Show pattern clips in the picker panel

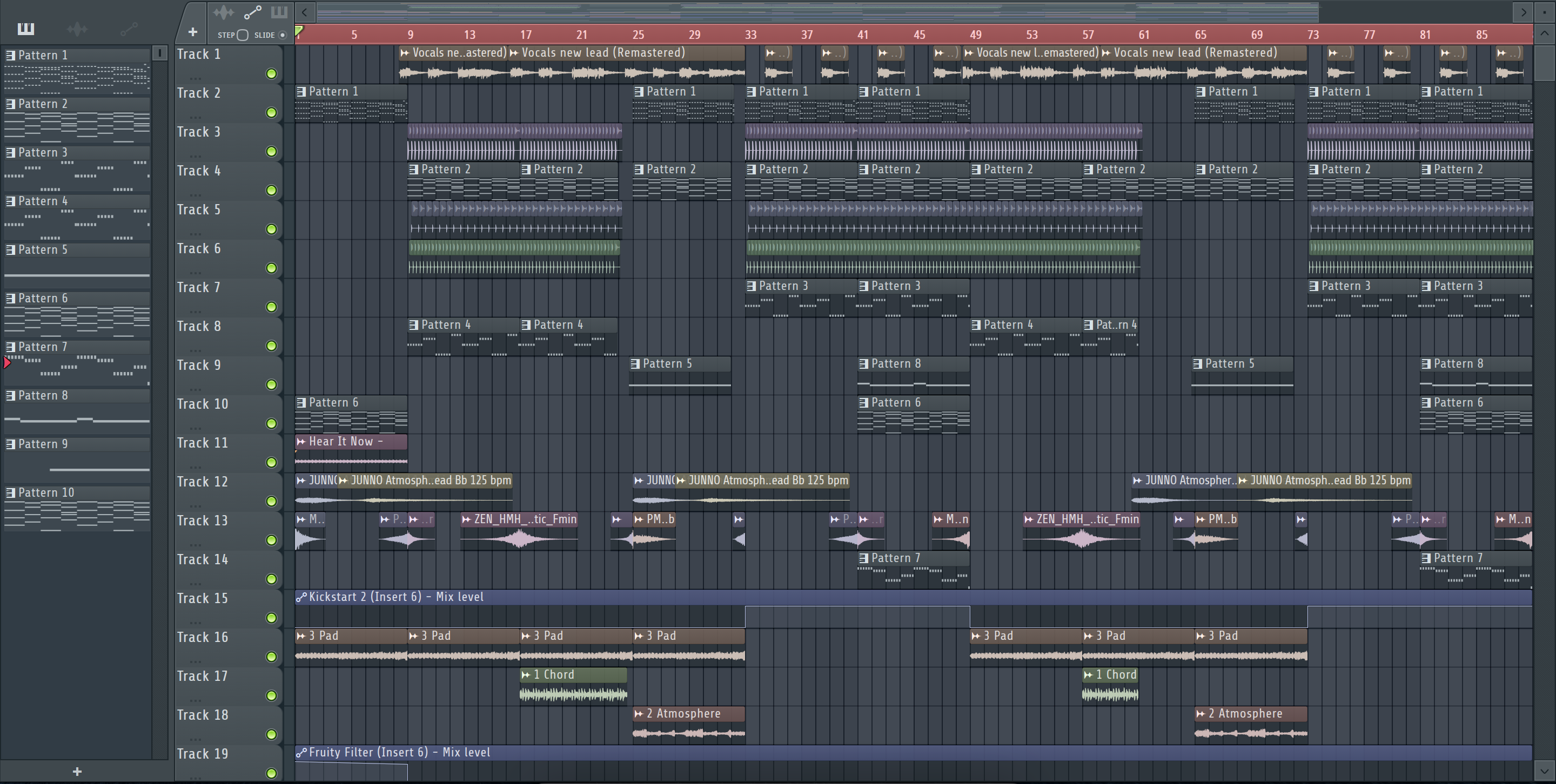(x=26, y=29)
